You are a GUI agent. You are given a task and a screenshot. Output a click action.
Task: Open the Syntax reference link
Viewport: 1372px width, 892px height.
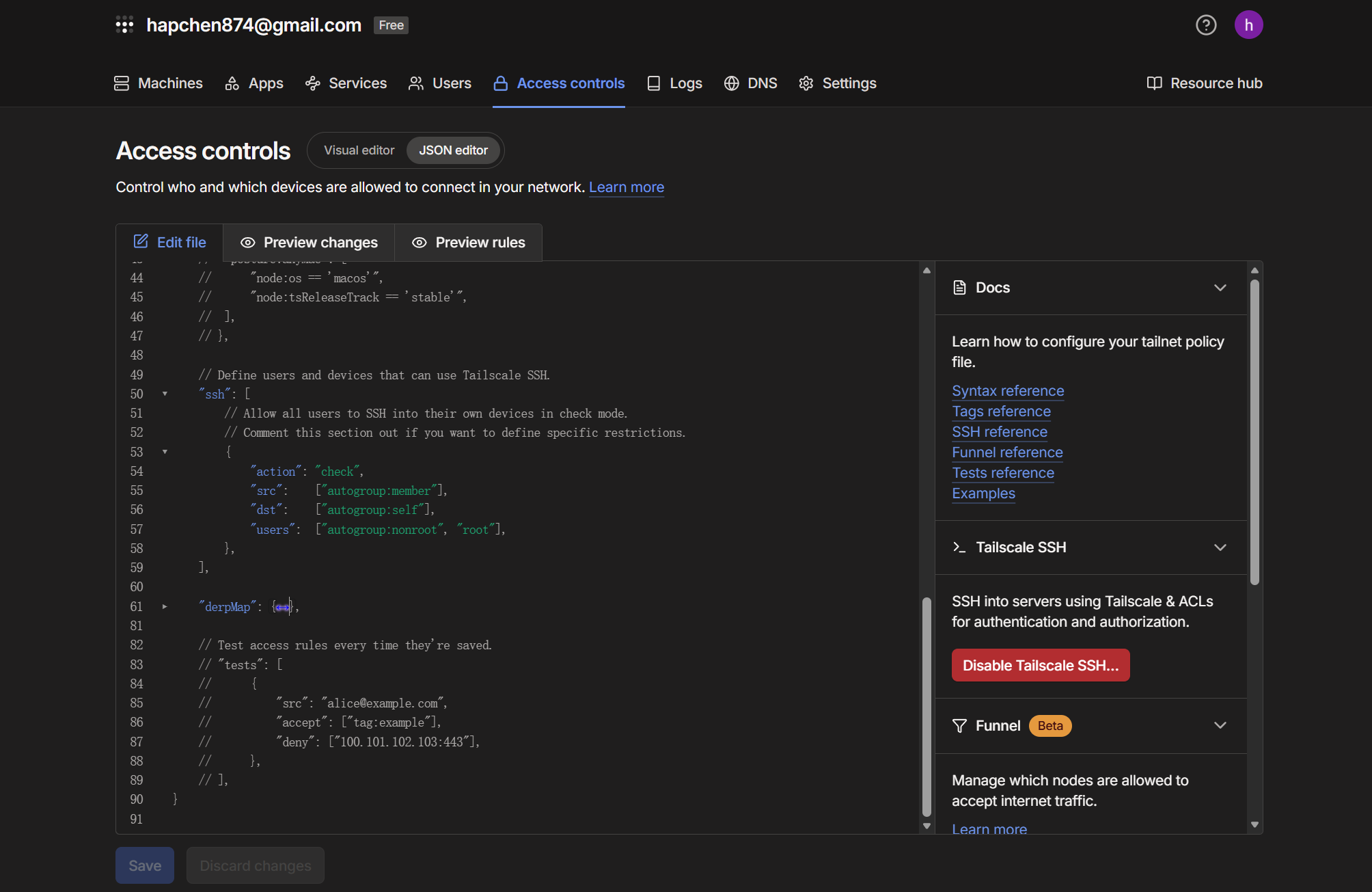(x=1008, y=391)
